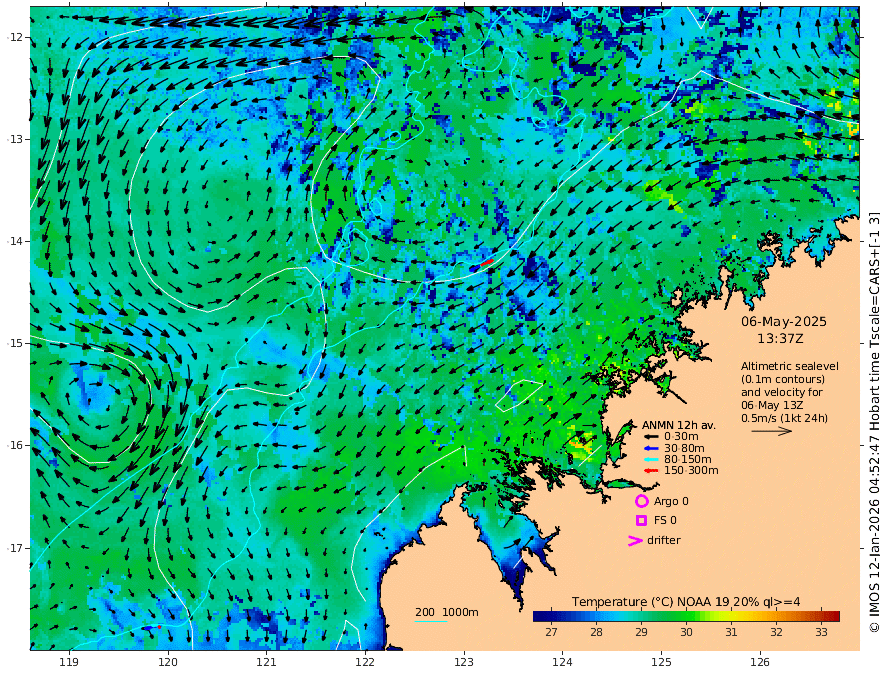Viewport: 880px width, 680px height.
Task: Click the '80-150m' depth label
Action: pyautogui.click(x=687, y=460)
